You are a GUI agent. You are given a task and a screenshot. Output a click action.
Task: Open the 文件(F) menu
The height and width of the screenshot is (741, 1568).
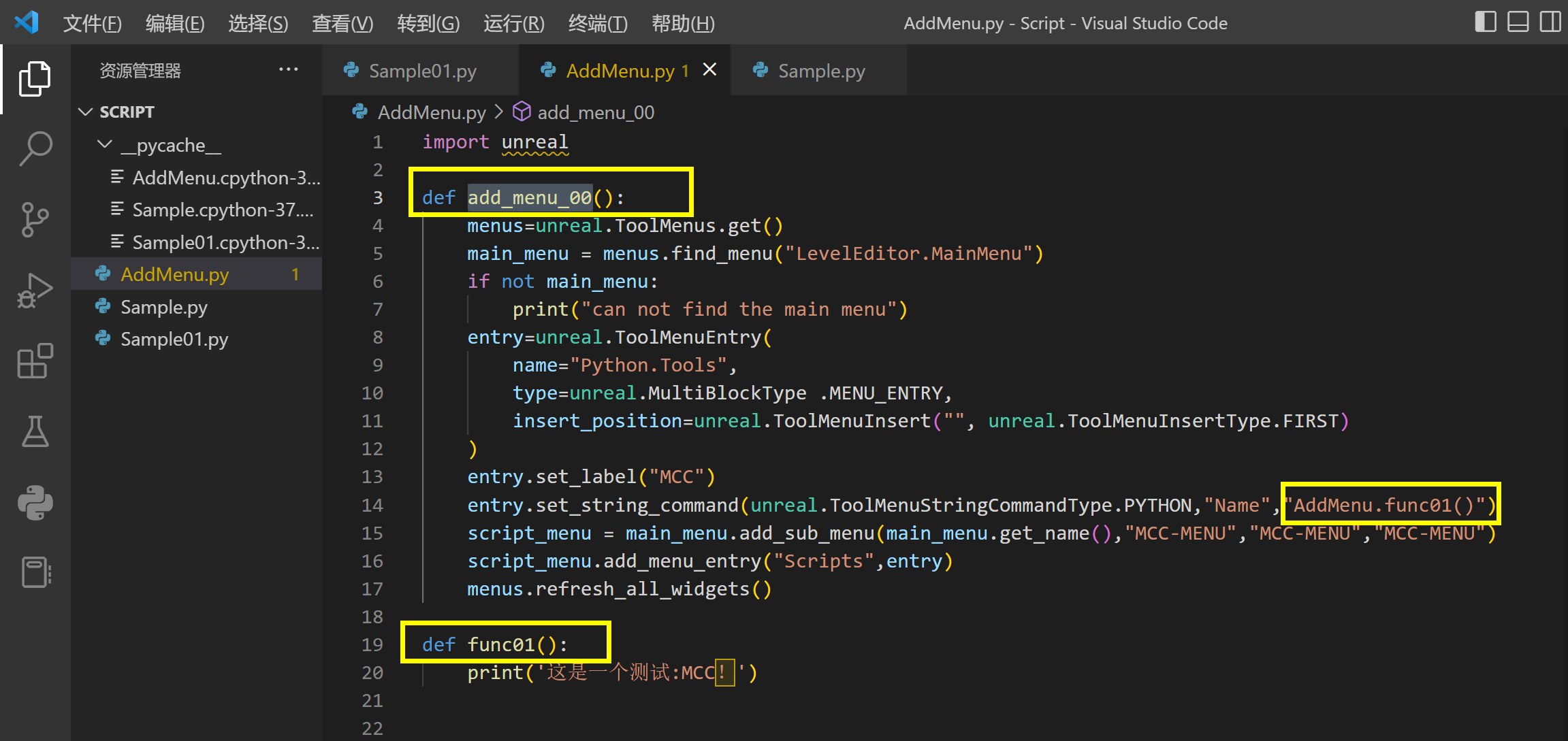click(x=92, y=23)
